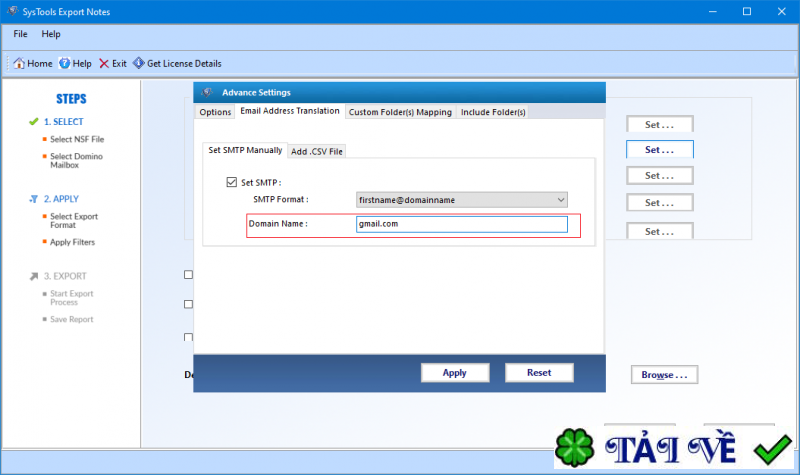Click the first Set... button
This screenshot has width=800, height=475.
(x=659, y=124)
